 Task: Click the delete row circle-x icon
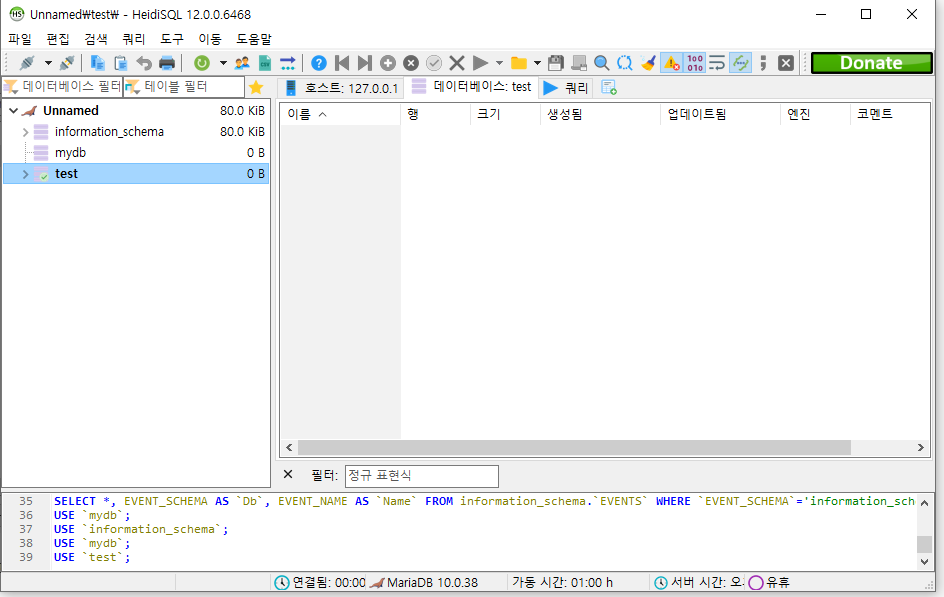411,63
